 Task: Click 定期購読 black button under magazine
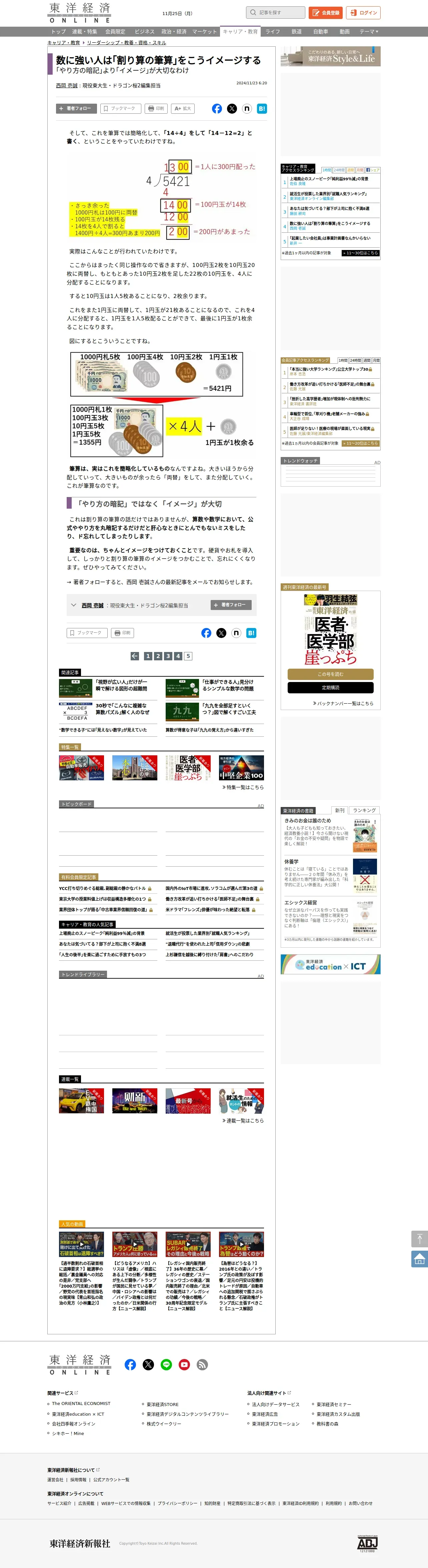pyautogui.click(x=331, y=688)
